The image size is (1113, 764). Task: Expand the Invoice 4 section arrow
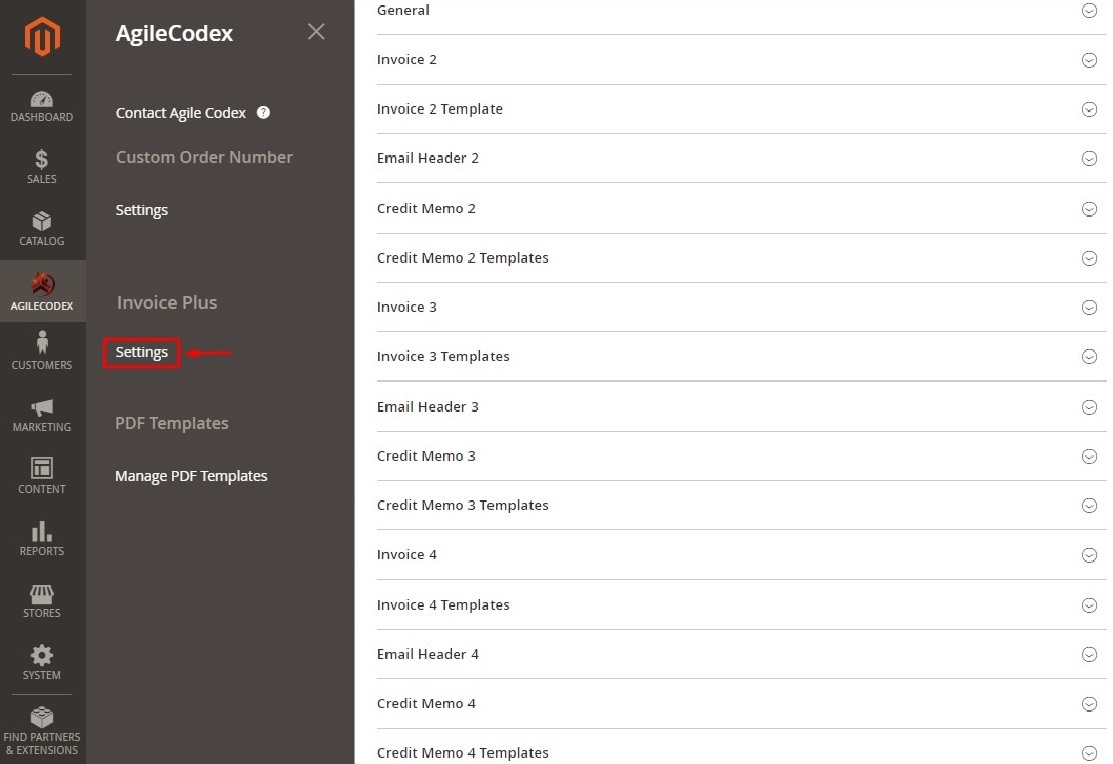pyautogui.click(x=1089, y=555)
